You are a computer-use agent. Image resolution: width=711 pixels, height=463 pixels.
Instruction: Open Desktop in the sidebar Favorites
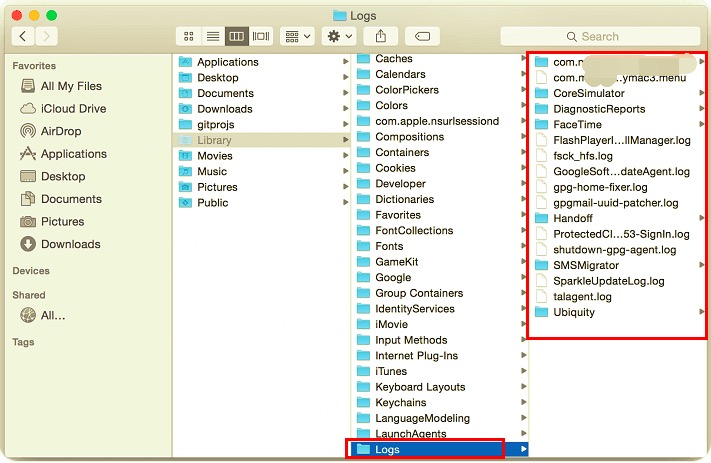pos(53,176)
